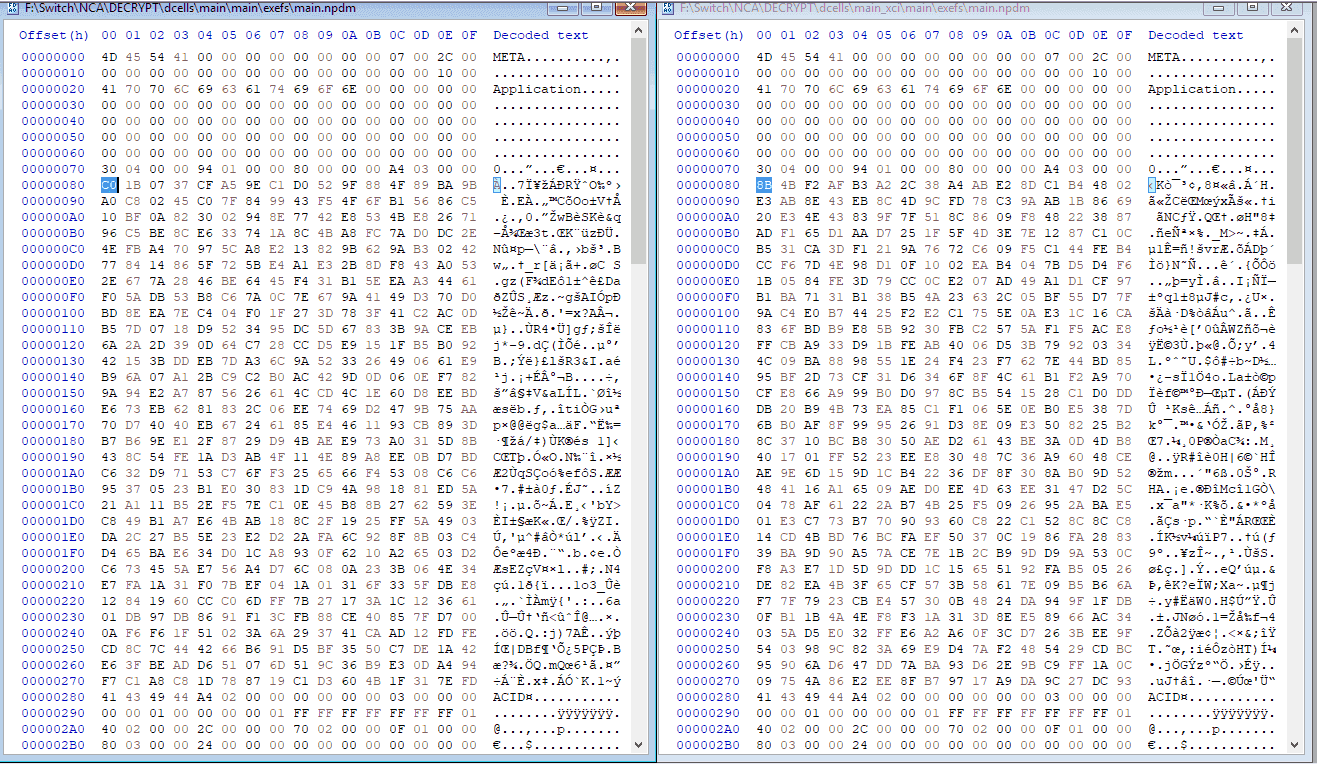
Task: Close the right main_xci hex window
Action: 1287,8
